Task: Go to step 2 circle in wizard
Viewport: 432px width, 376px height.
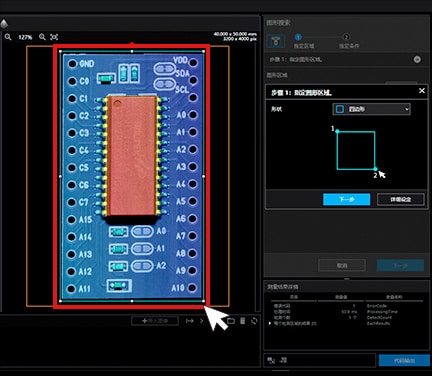Action: click(x=346, y=37)
